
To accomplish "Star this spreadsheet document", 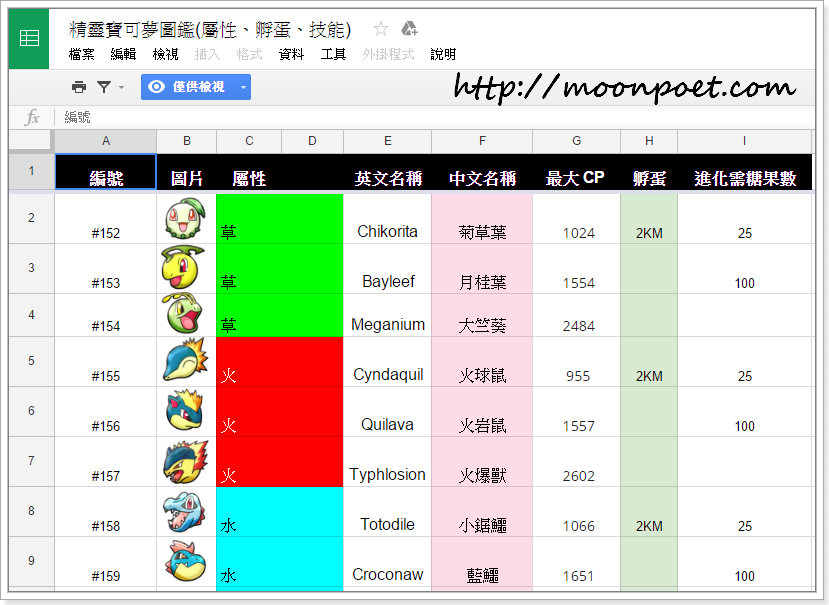I will 380,29.
